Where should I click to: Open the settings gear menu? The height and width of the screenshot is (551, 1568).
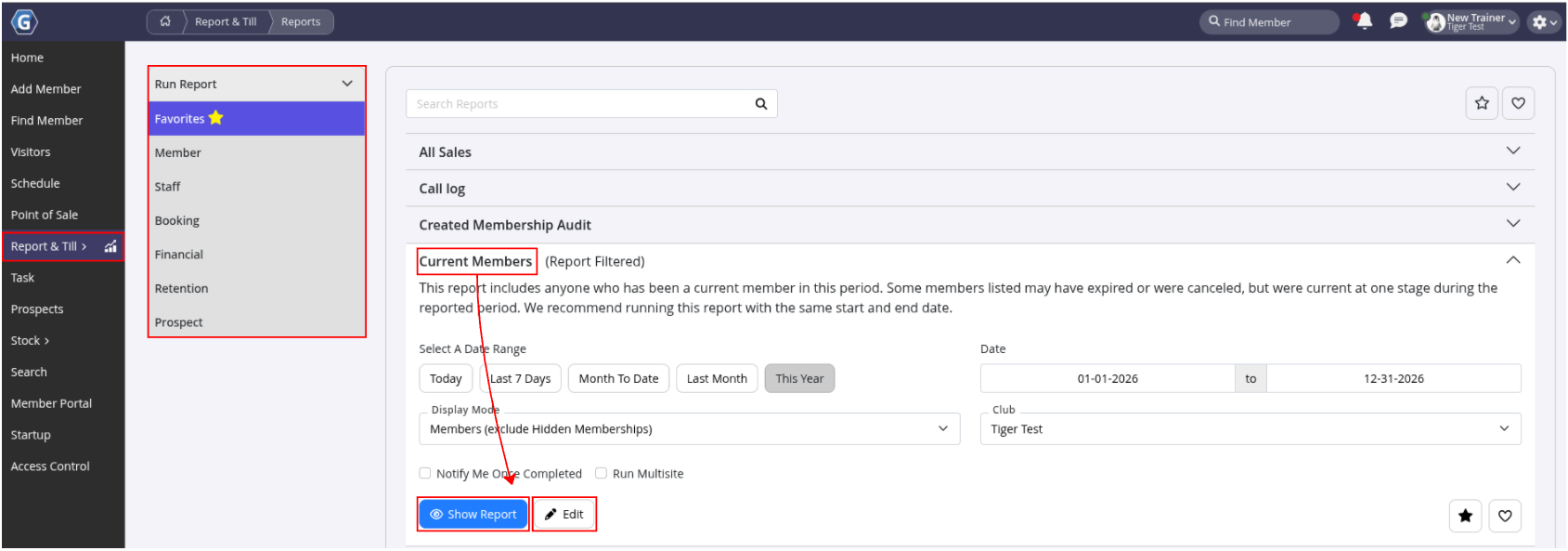(x=1544, y=22)
